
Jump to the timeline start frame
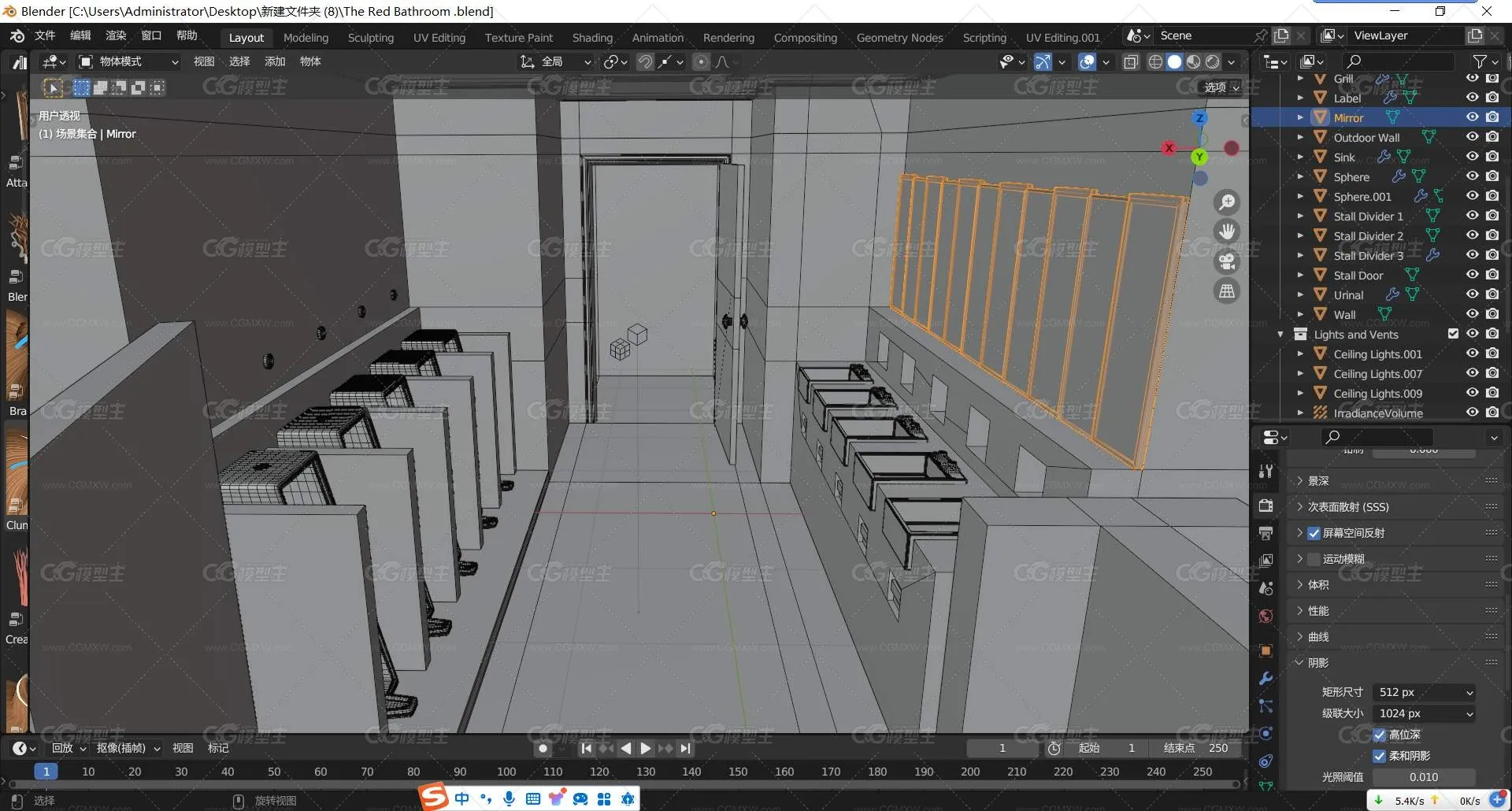586,748
